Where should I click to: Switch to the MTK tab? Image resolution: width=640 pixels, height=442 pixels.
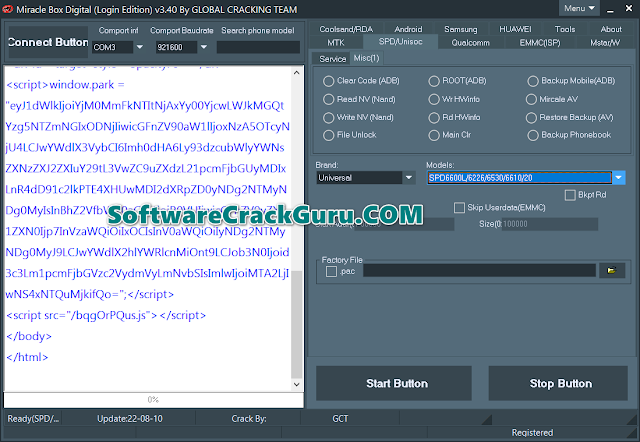336,42
